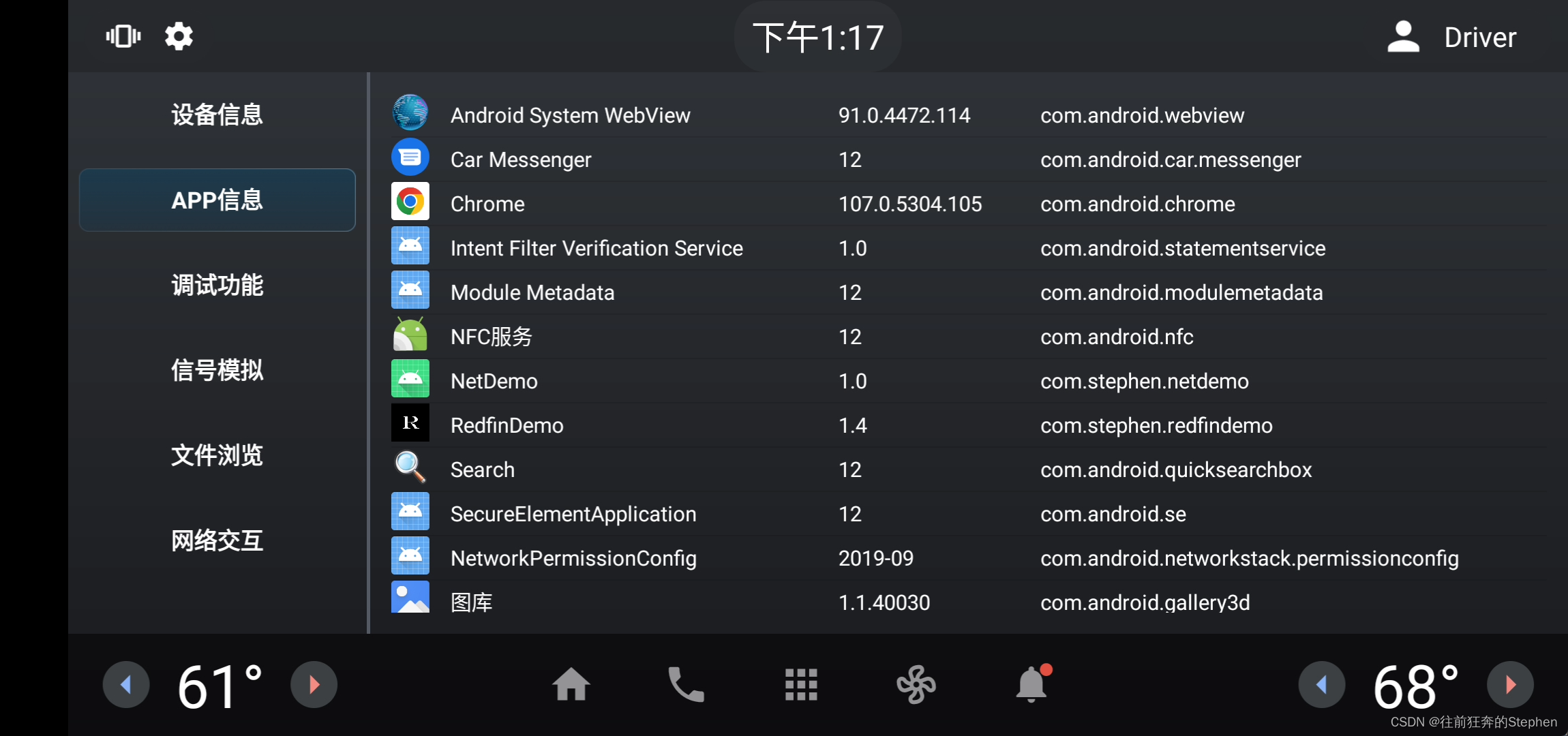Image resolution: width=1568 pixels, height=736 pixels.
Task: Increase the 68° passenger temperature
Action: point(1510,684)
